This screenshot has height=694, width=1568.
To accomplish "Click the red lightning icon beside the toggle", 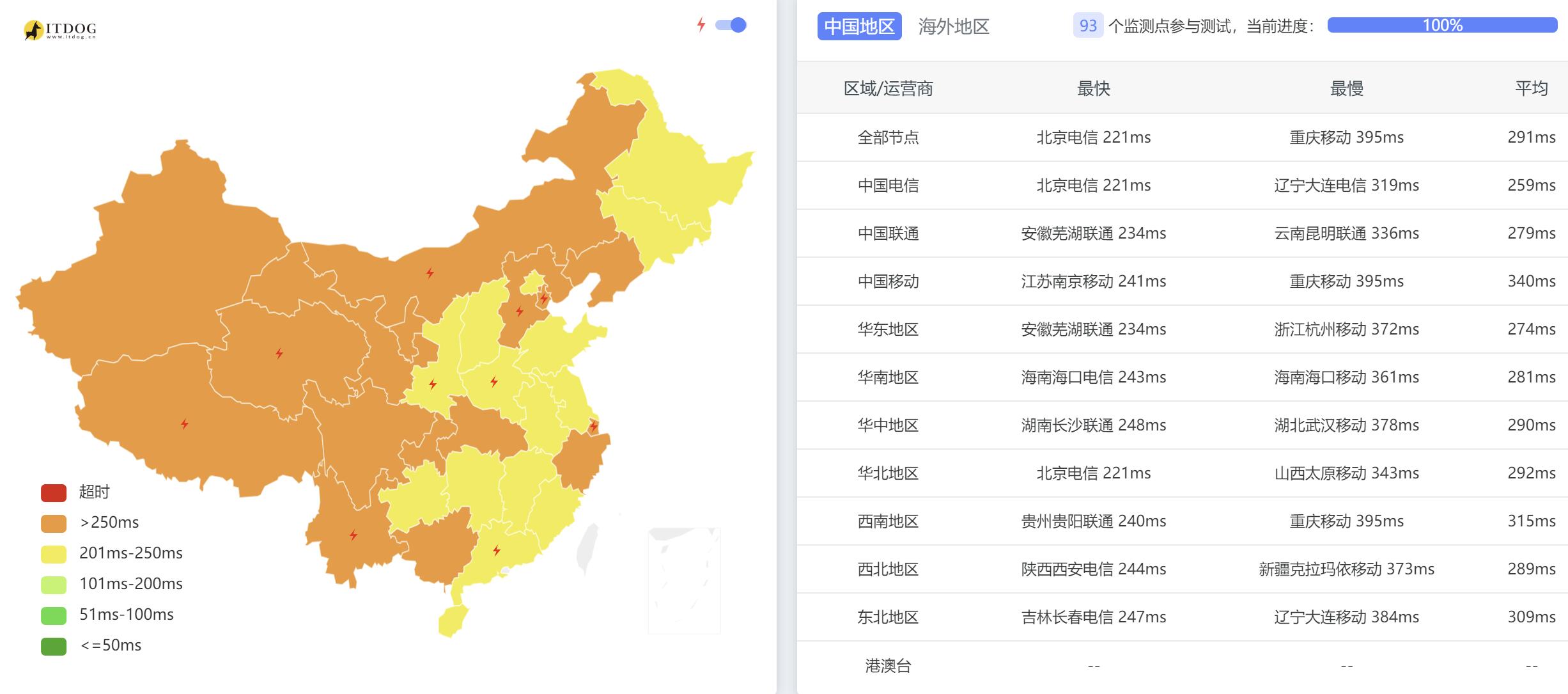I will click(701, 25).
